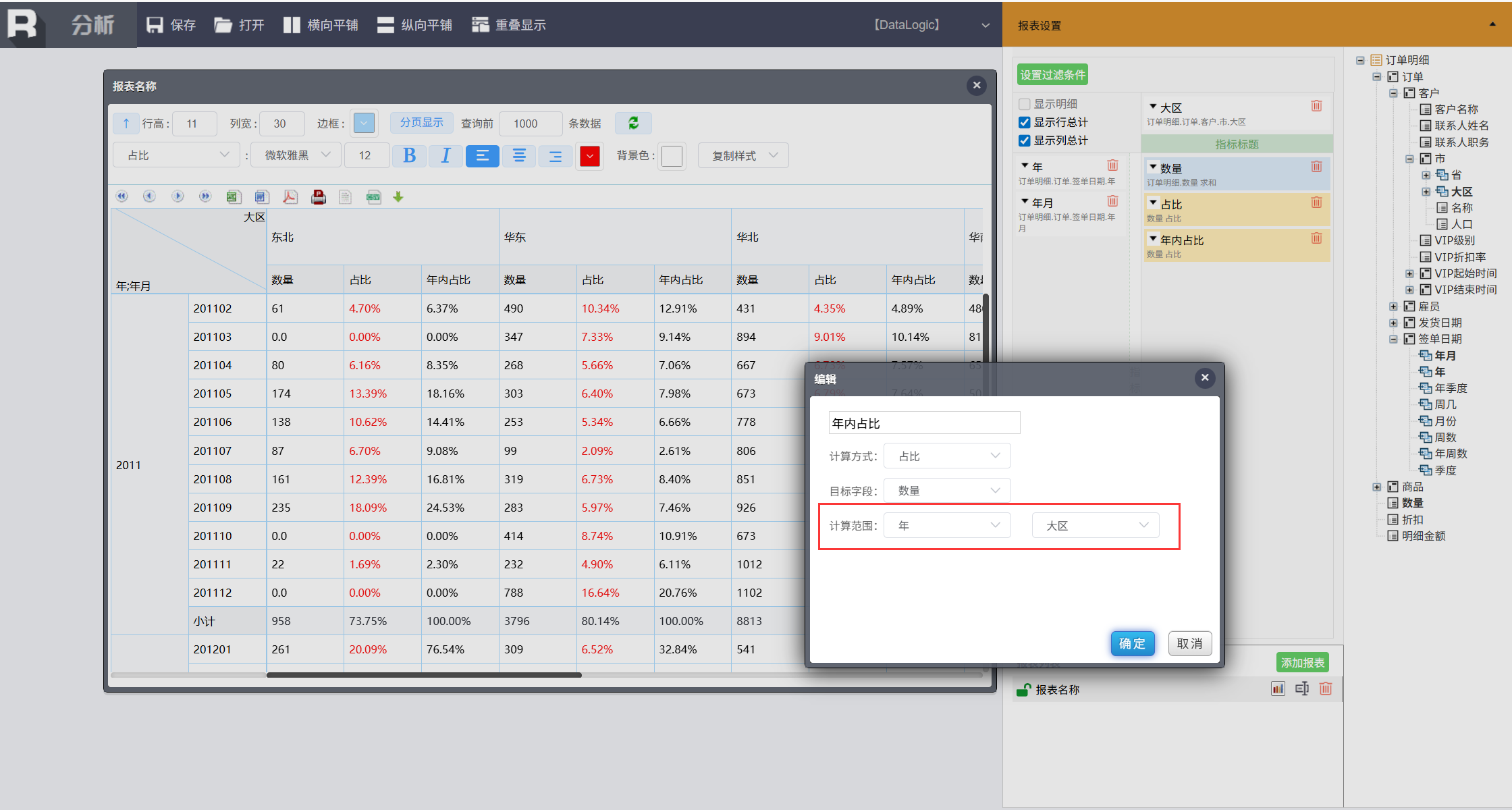Click the red font color swatch

click(x=590, y=156)
